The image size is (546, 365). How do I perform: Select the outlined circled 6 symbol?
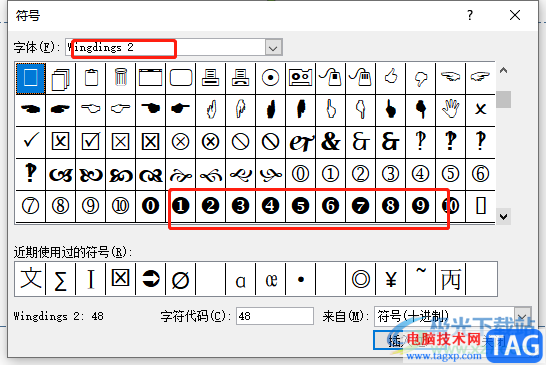[x=481, y=174]
